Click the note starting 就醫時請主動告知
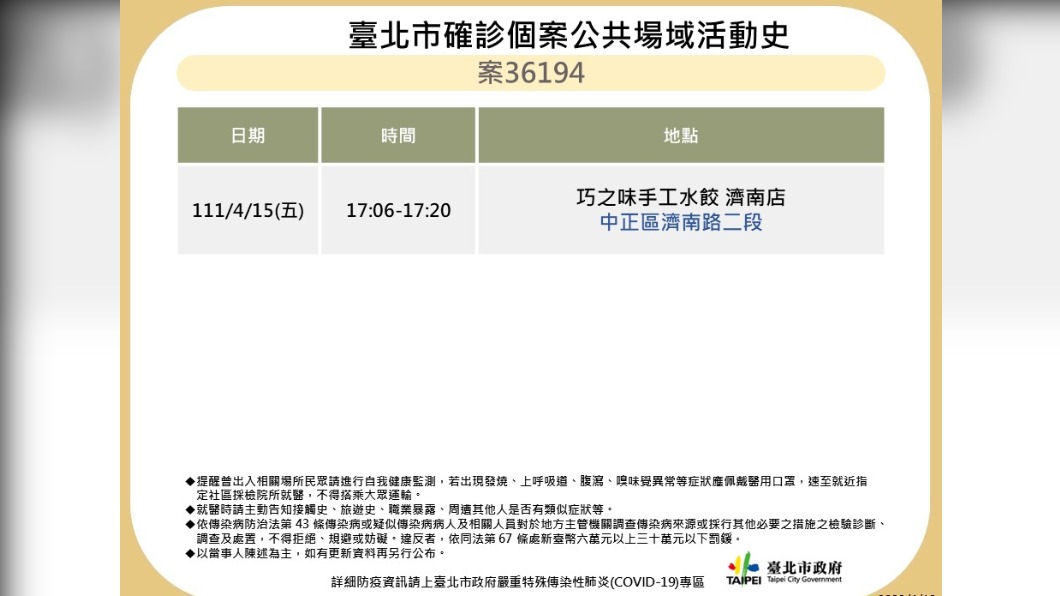This screenshot has height=596, width=1060. [x=399, y=510]
